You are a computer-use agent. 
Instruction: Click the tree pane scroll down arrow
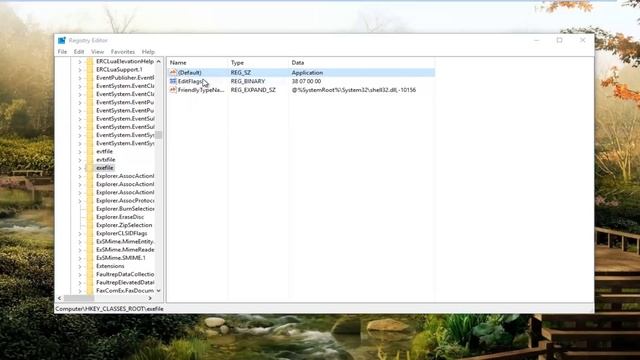point(159,291)
